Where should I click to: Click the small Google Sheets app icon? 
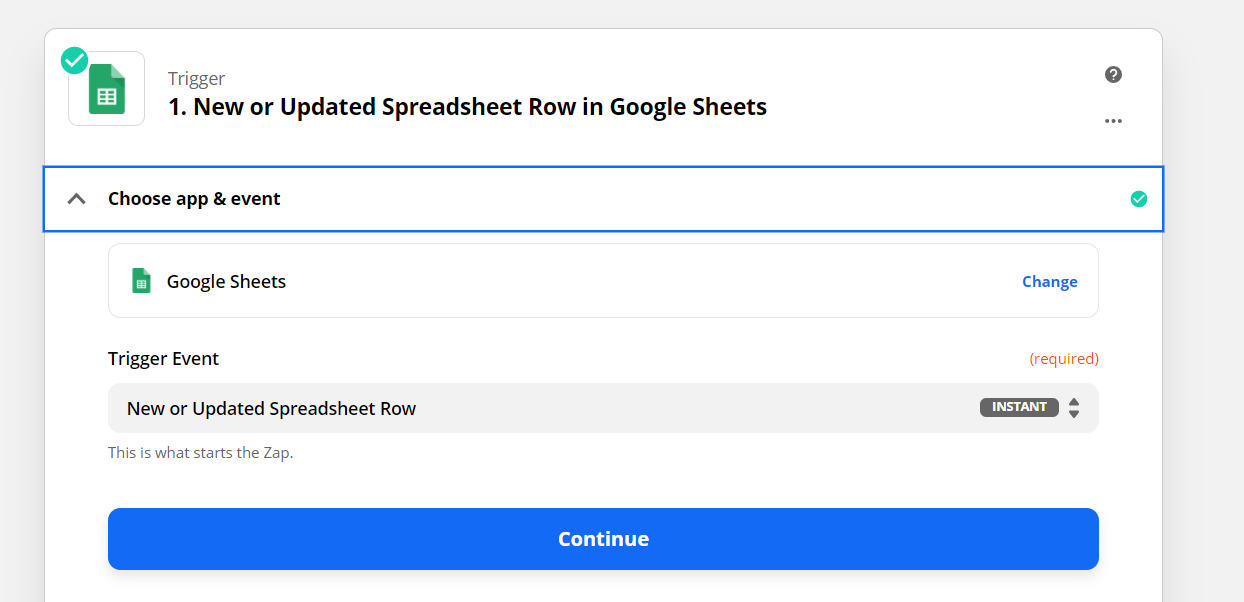click(142, 281)
